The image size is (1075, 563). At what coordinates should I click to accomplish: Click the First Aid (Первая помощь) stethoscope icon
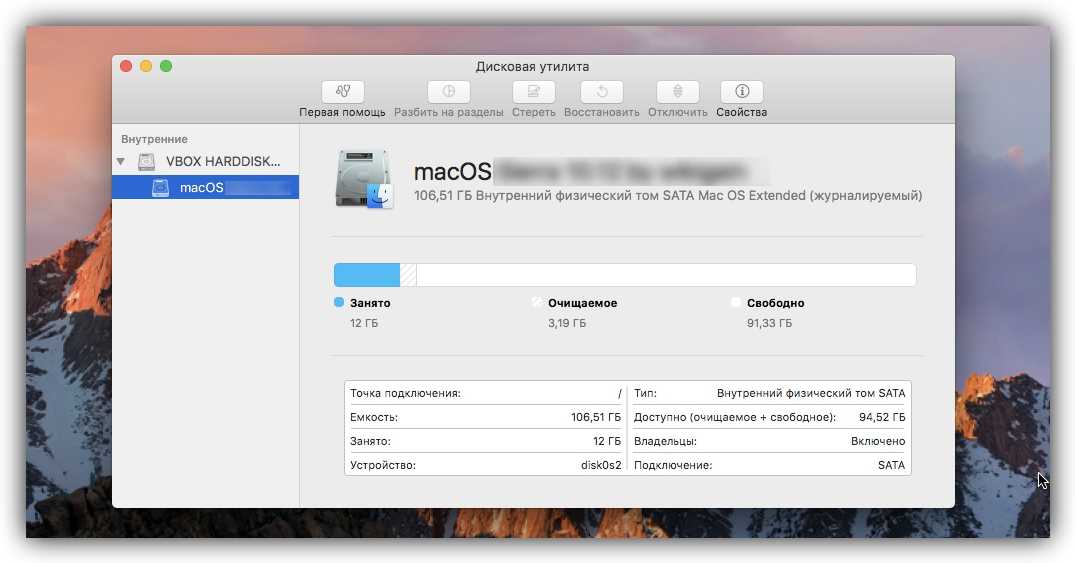(342, 91)
